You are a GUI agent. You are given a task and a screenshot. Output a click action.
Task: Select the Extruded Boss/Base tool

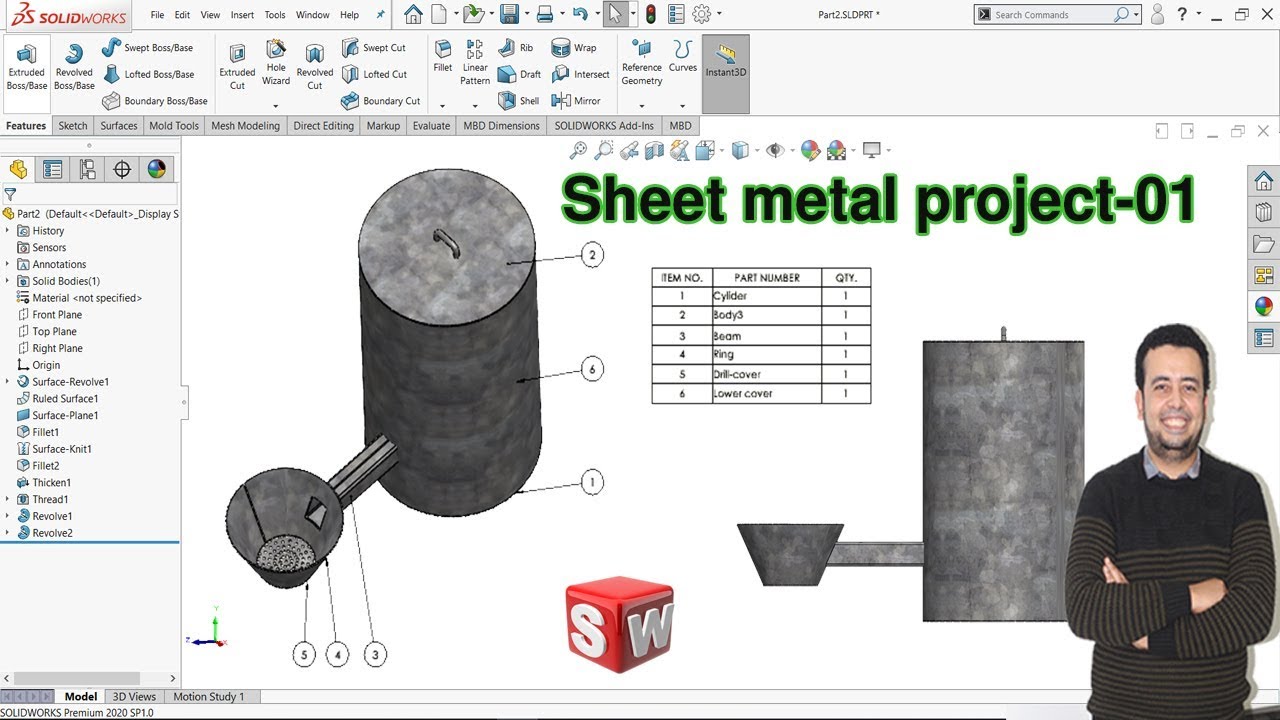pos(27,66)
